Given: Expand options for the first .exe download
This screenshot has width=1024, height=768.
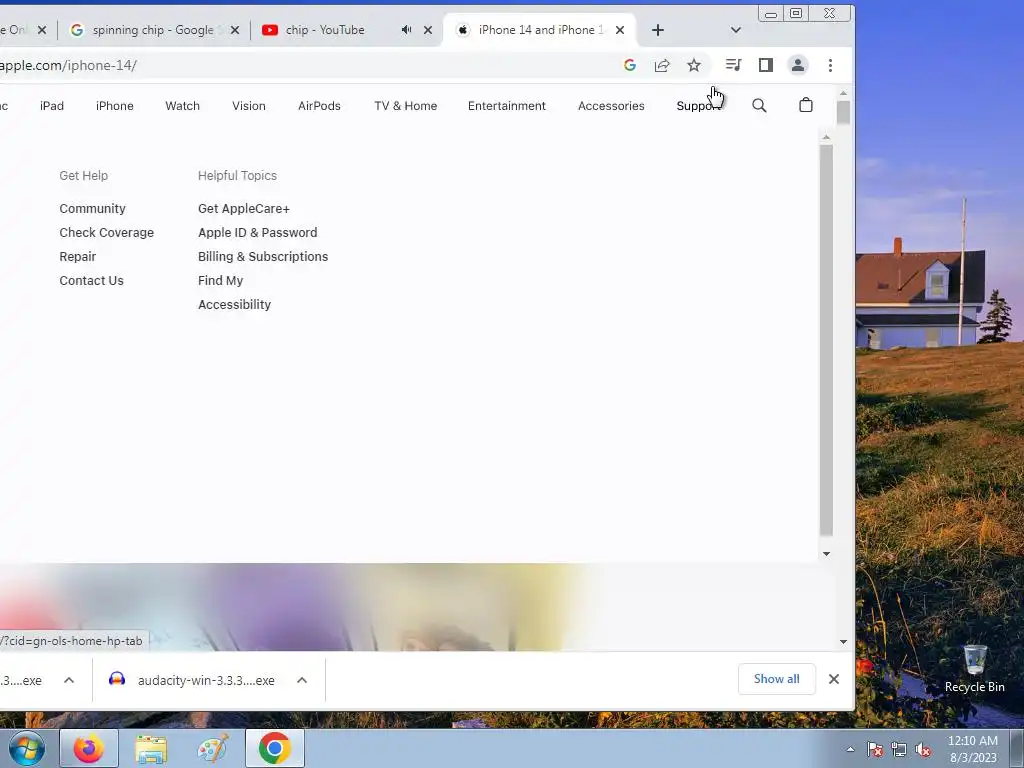Looking at the screenshot, I should coord(69,680).
